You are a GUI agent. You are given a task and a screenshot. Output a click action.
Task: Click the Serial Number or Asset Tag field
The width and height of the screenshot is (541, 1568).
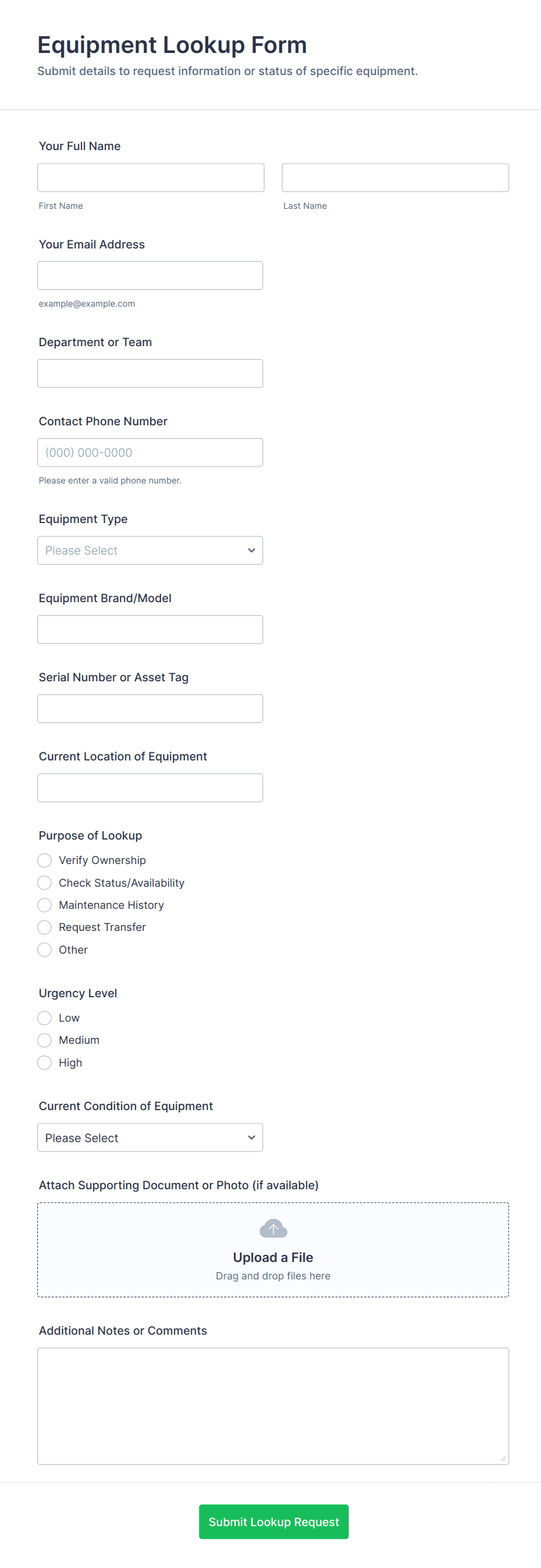(x=150, y=709)
